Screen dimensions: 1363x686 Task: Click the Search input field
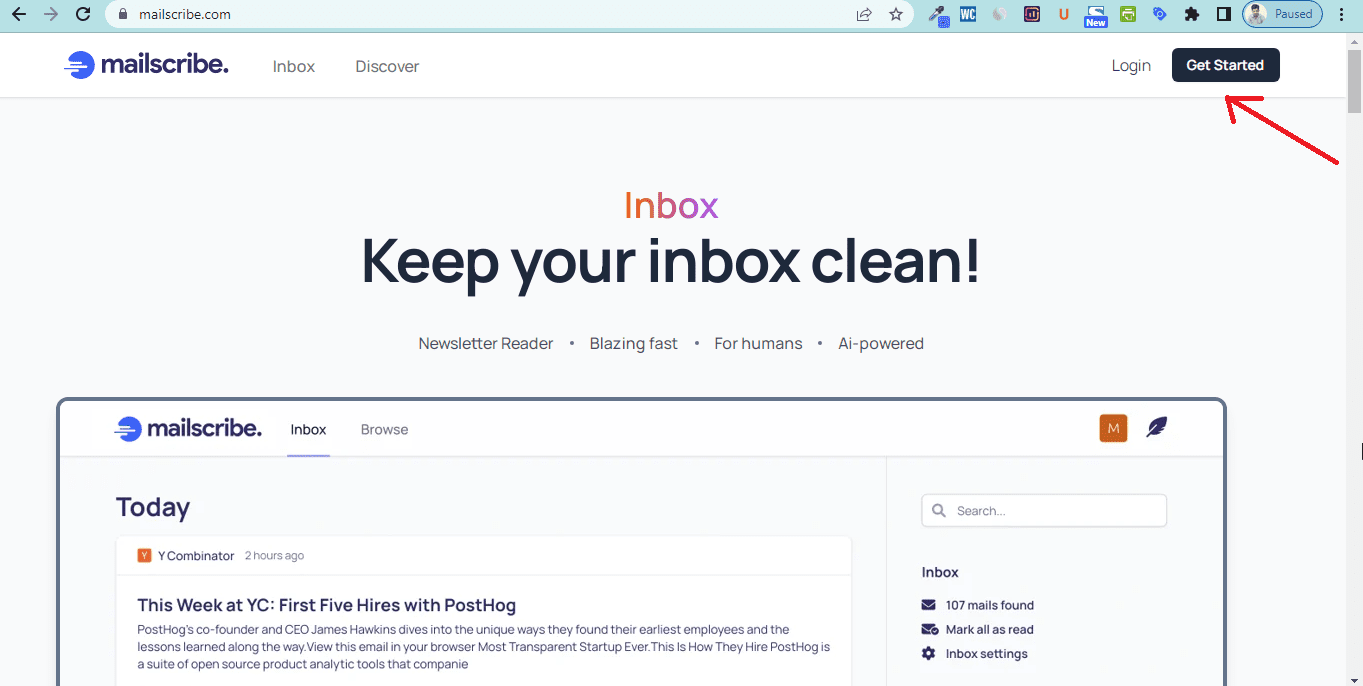pyautogui.click(x=1044, y=510)
